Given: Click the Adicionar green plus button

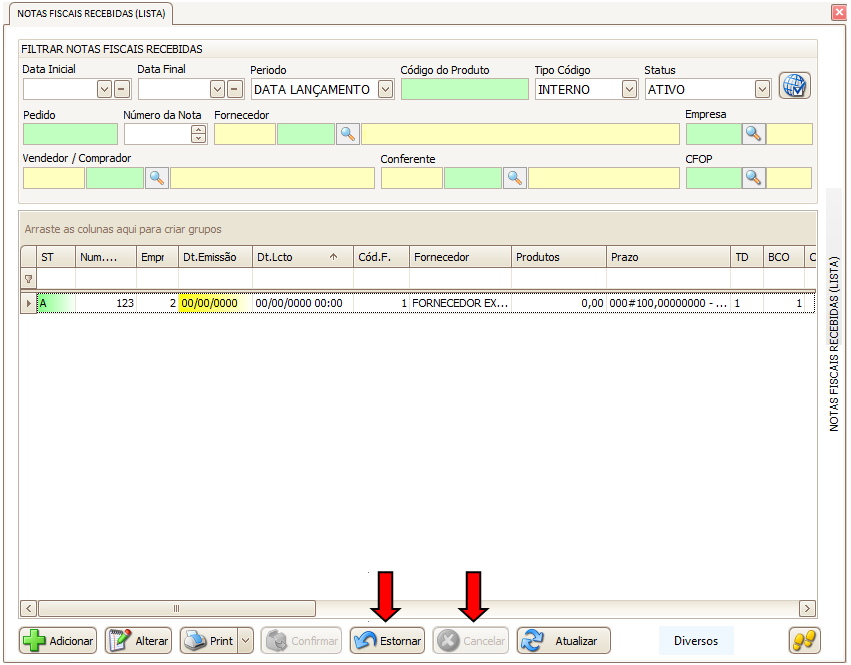Looking at the screenshot, I should pos(58,641).
